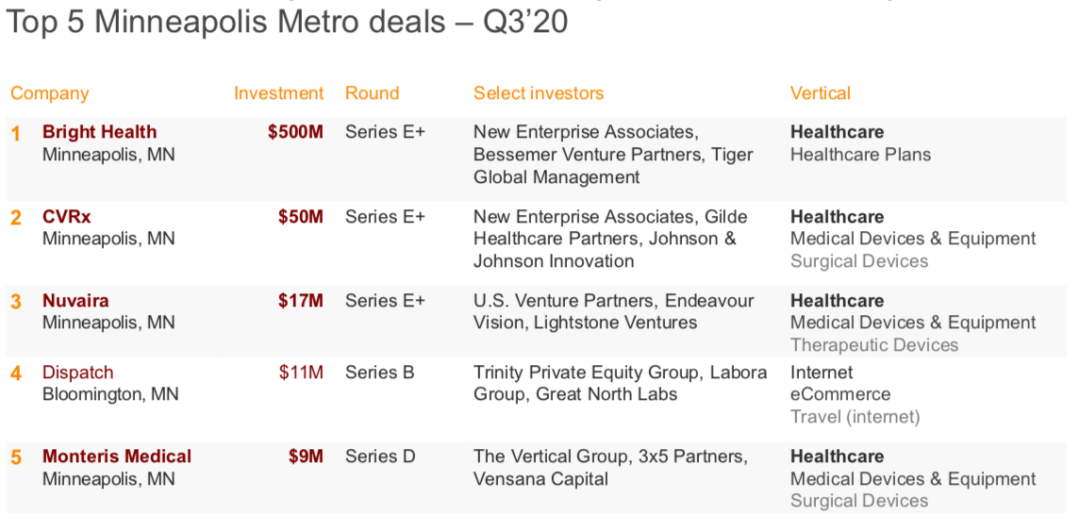Click the Dispatch company name

(78, 372)
